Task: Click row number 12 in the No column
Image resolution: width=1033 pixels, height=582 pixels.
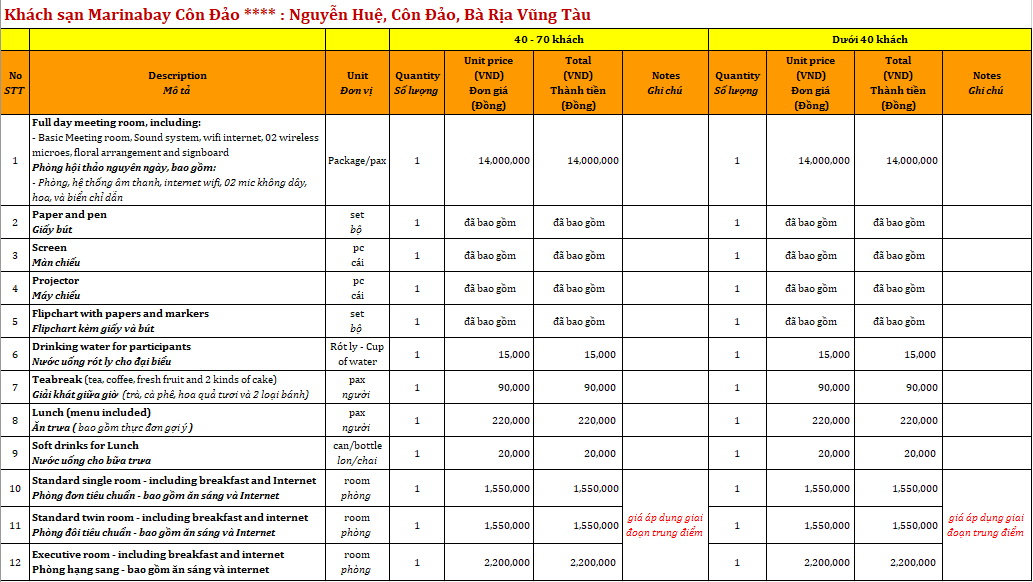Action: point(15,562)
